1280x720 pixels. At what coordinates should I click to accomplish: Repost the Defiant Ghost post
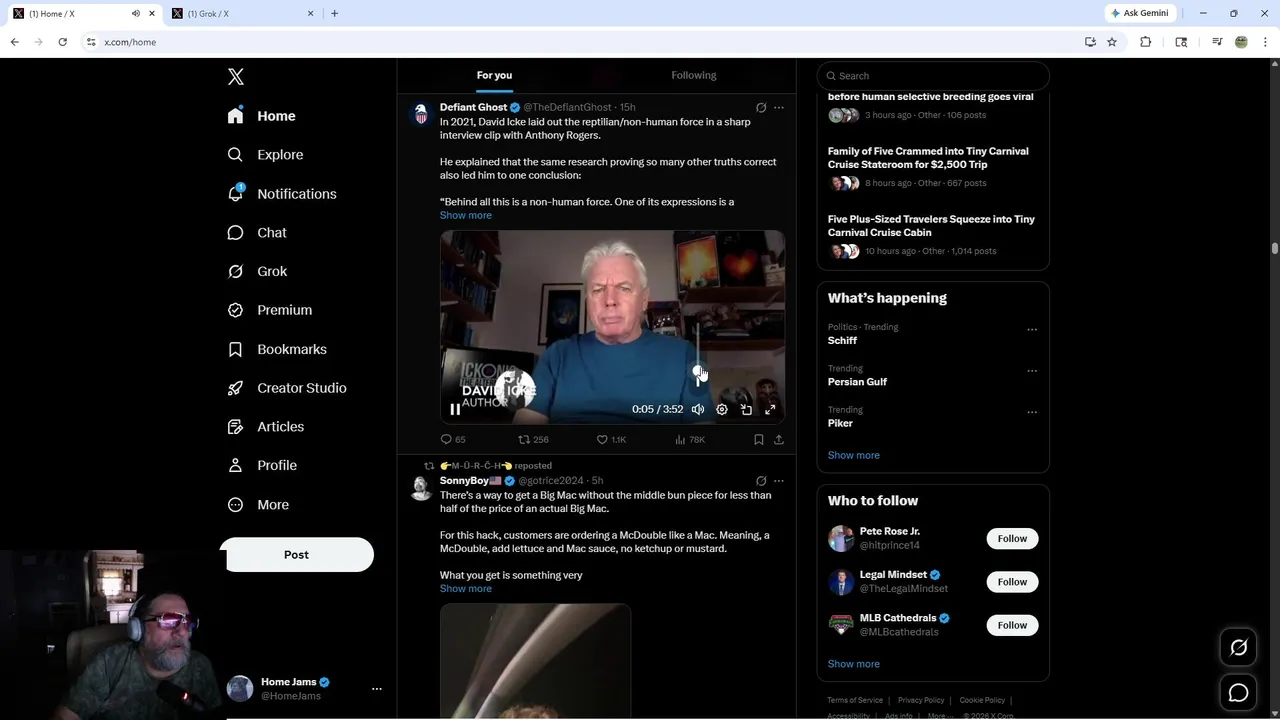pyautogui.click(x=533, y=439)
